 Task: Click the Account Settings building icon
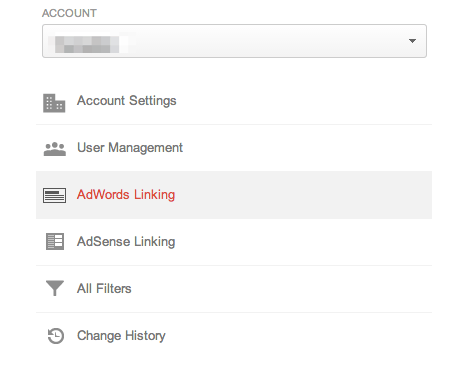coord(54,103)
